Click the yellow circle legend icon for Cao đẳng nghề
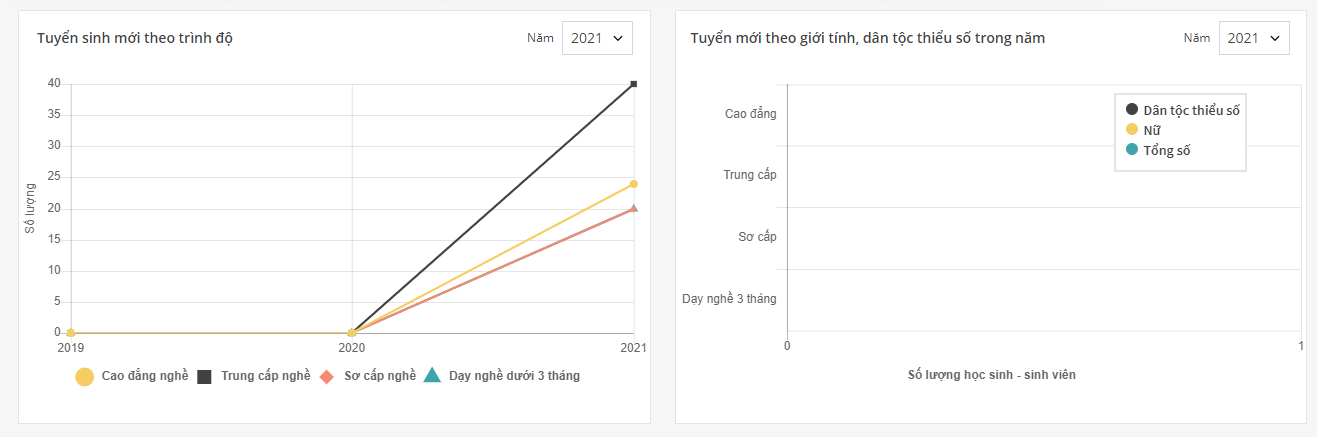The width and height of the screenshot is (1317, 437). pos(85,377)
